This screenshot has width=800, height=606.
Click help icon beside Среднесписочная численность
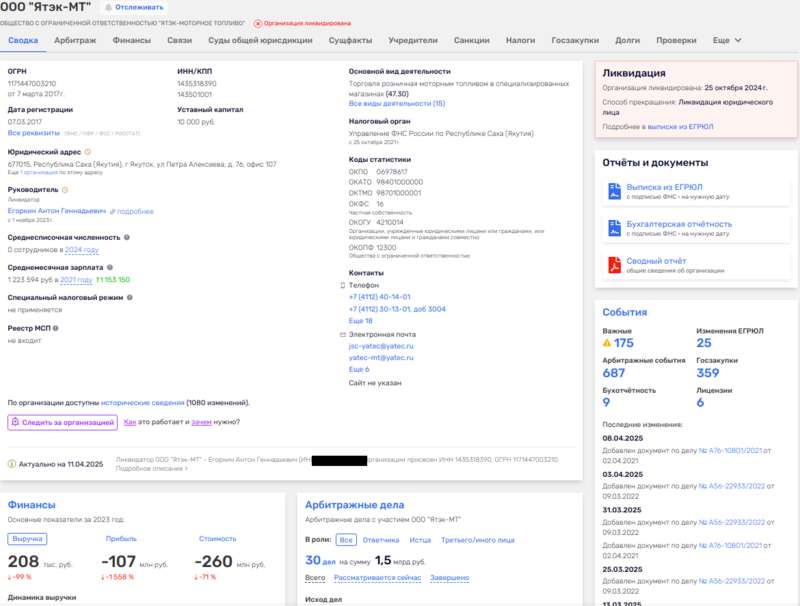click(x=127, y=237)
